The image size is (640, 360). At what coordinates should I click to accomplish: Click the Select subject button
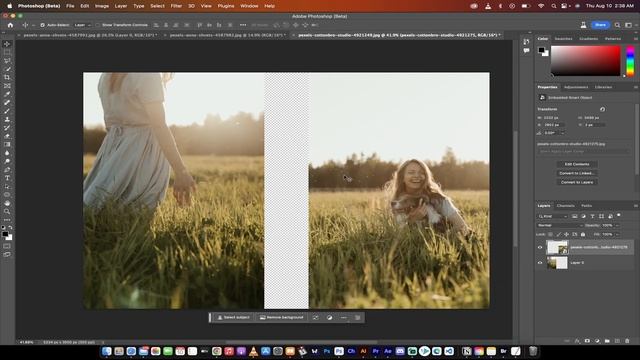(x=233, y=317)
